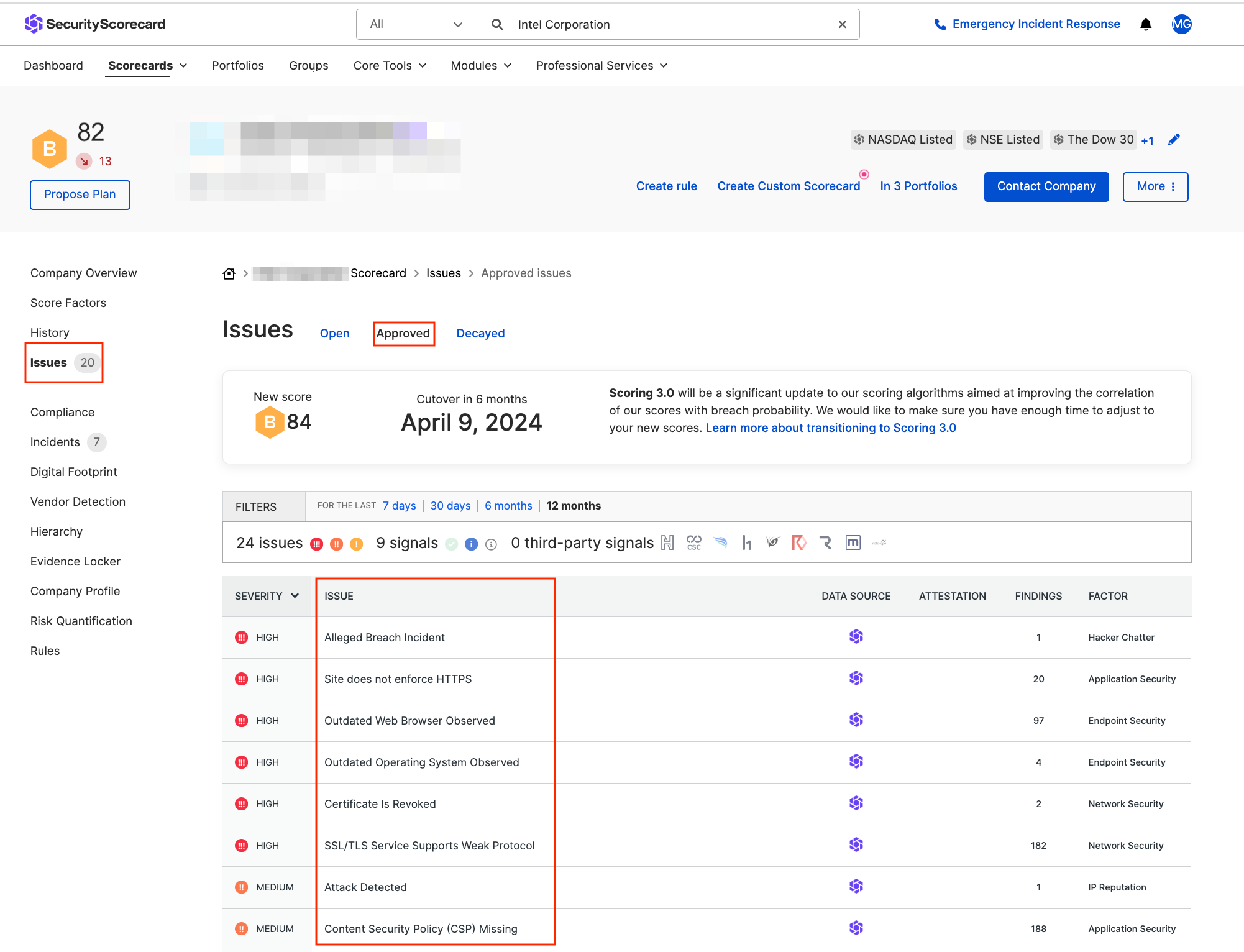Show the +1 additional tags
The image size is (1244, 952).
pos(1148,141)
